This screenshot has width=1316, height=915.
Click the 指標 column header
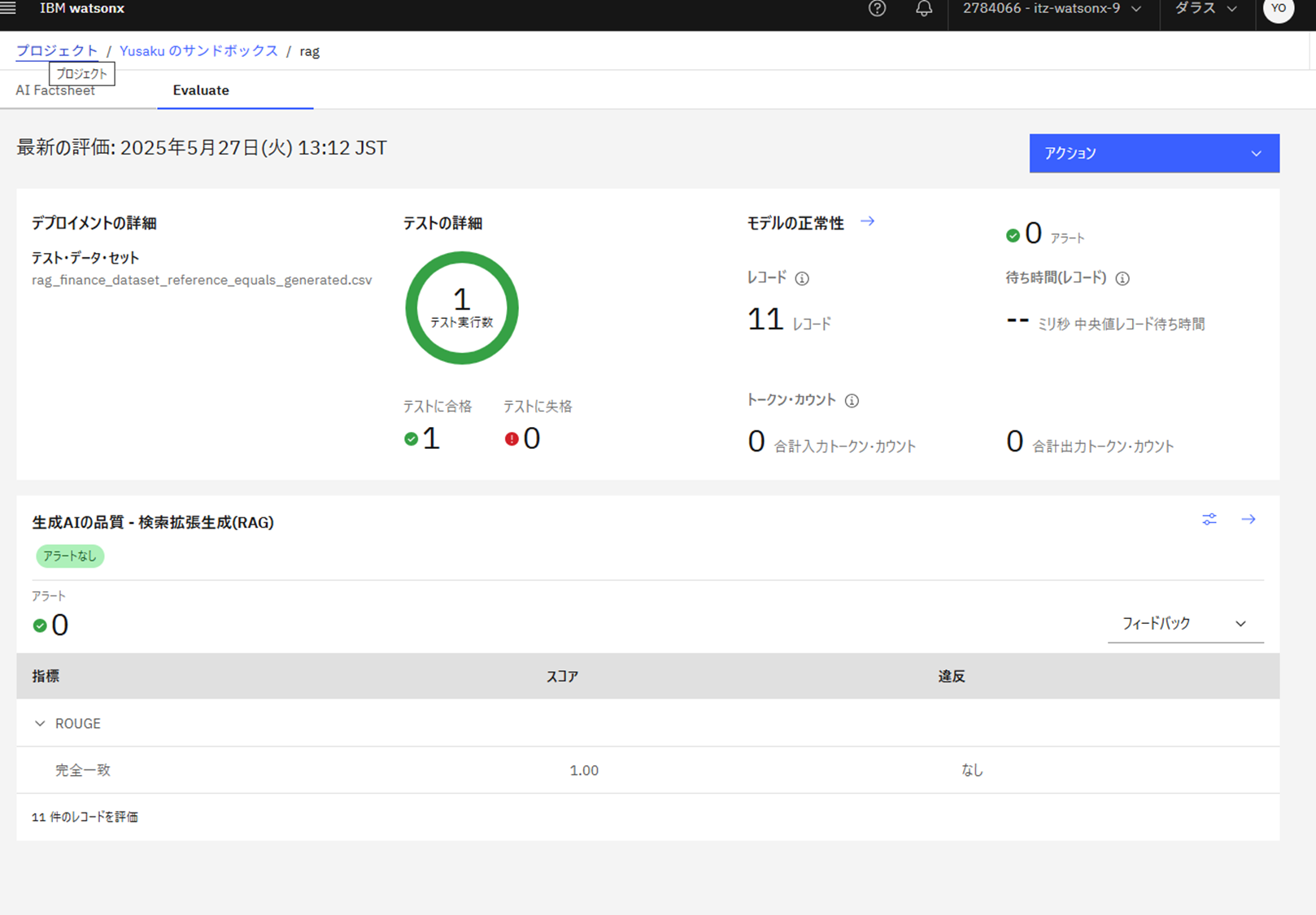coord(46,677)
